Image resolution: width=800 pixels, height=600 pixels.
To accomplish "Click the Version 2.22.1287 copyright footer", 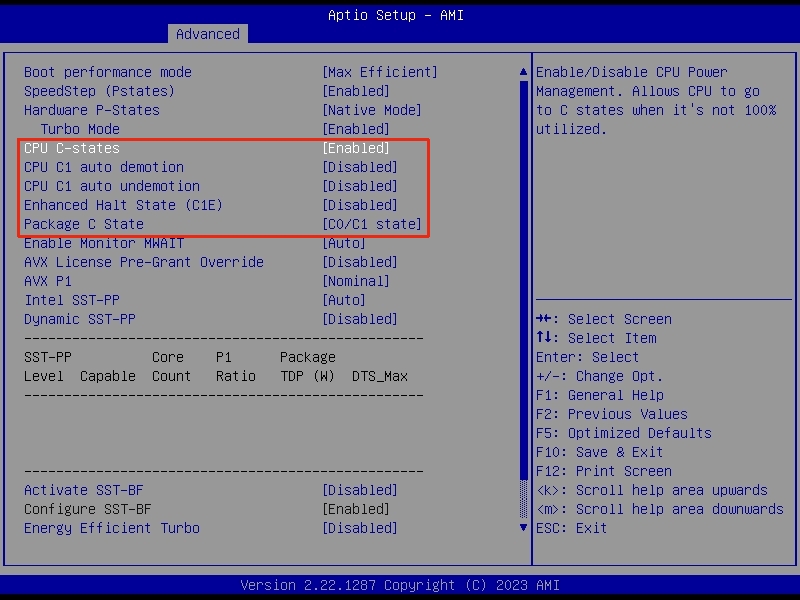I will click(x=400, y=585).
